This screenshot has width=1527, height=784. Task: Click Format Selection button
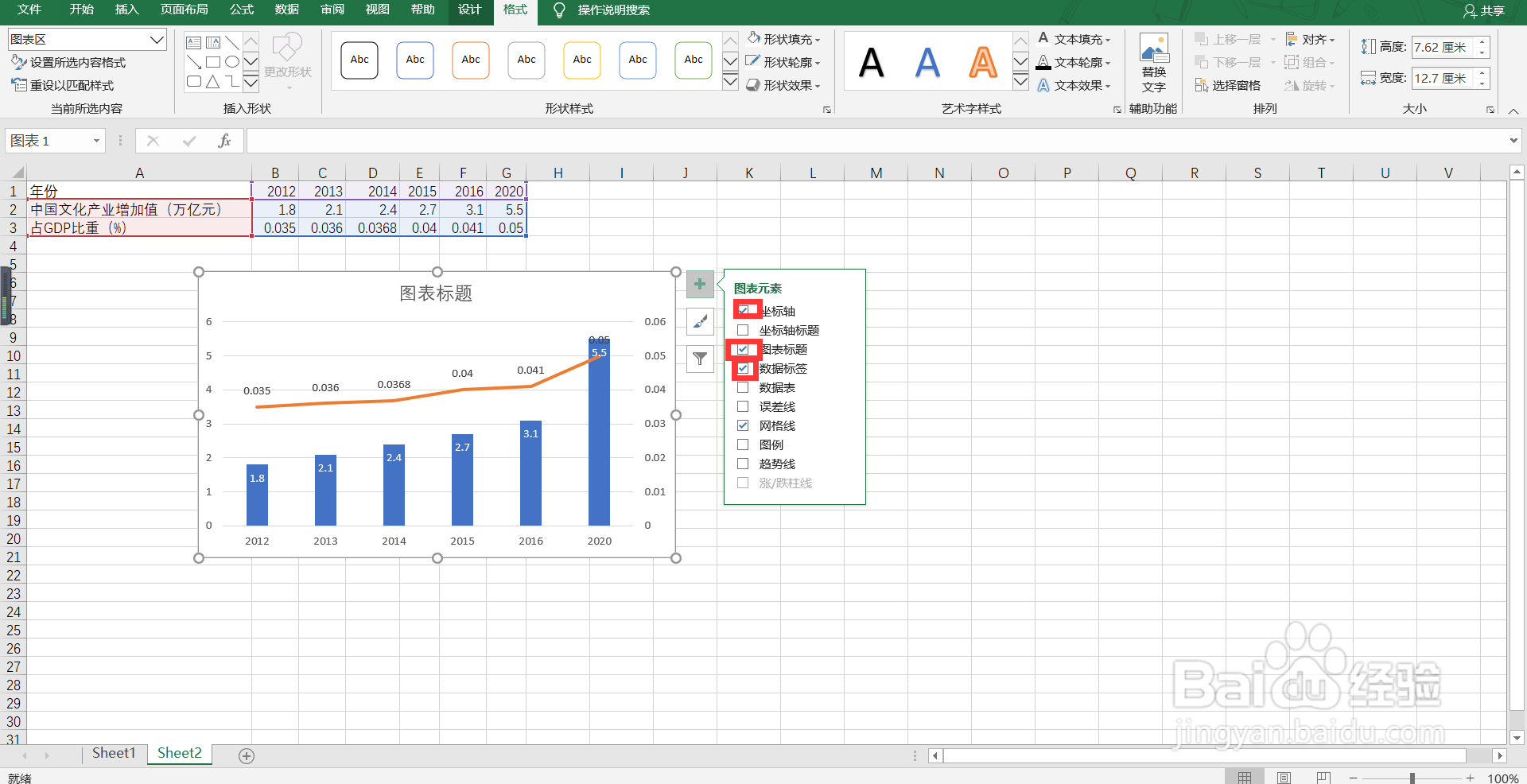(68, 62)
